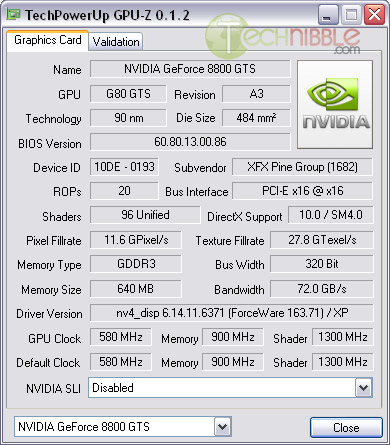Click the NVIDIA GeForce 8800 GTS combo box
This screenshot has height=445, width=390.
123,426
